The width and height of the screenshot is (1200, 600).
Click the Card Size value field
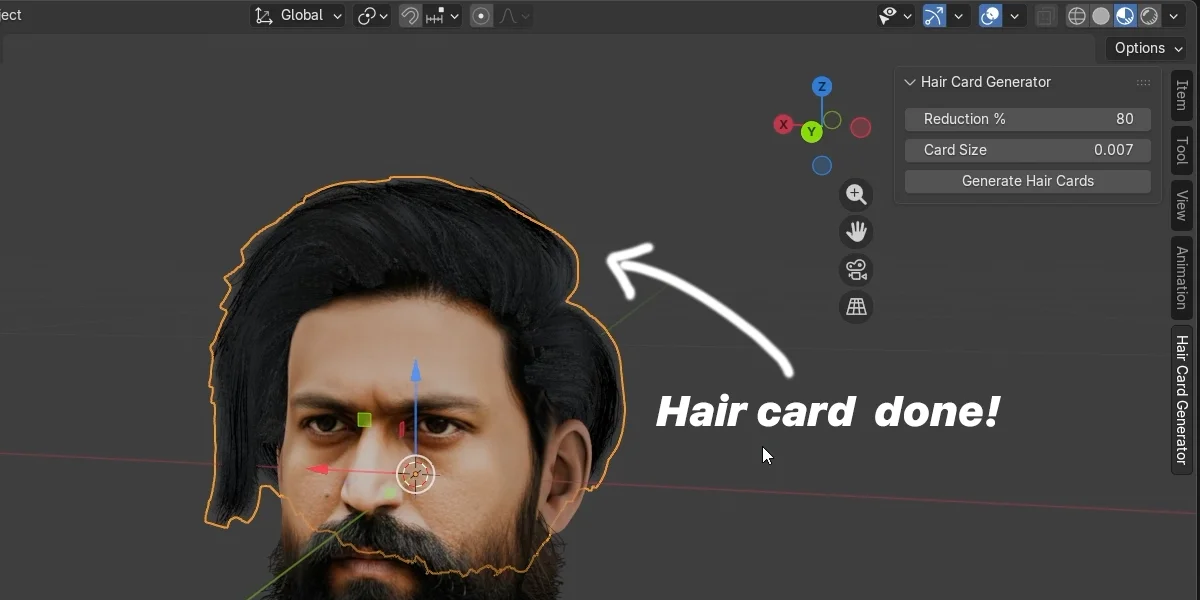pyautogui.click(x=1027, y=150)
